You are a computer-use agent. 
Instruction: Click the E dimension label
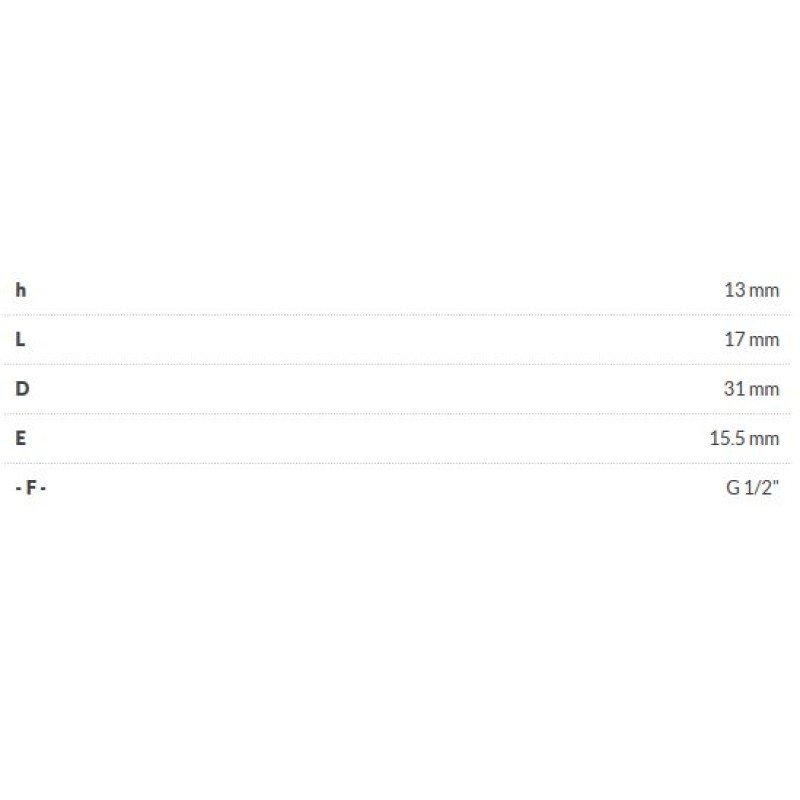pos(21,438)
